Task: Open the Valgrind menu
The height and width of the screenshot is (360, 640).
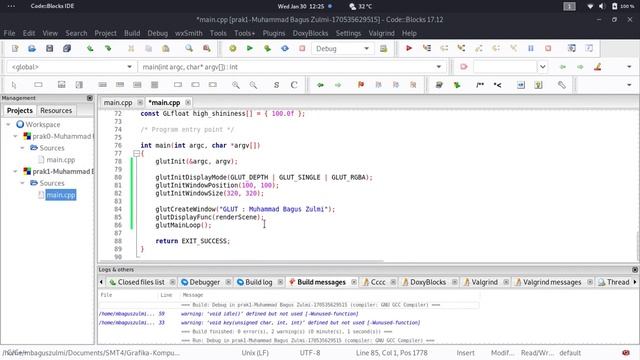Action: click(381, 33)
